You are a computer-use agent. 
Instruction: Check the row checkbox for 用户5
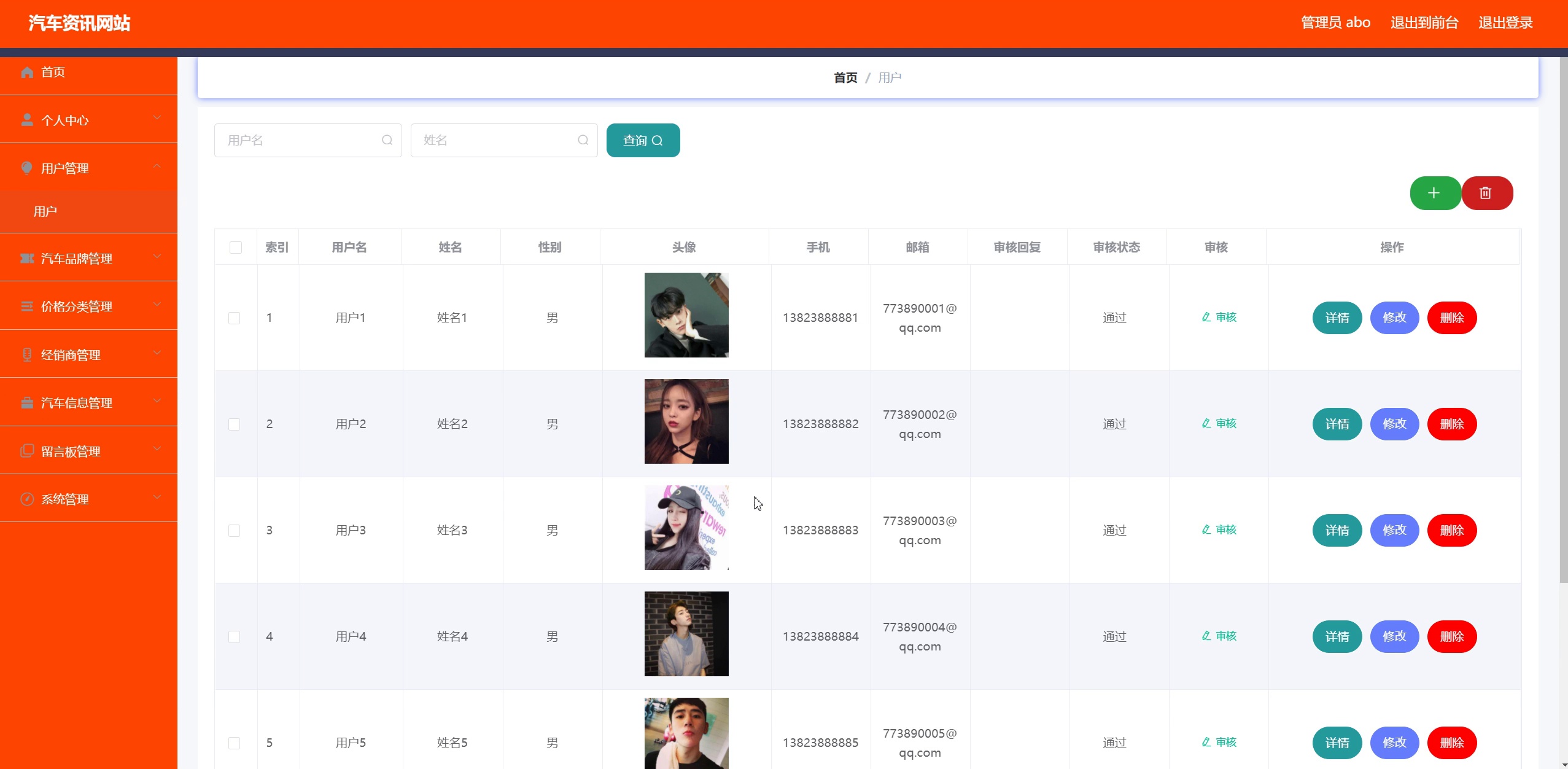[235, 743]
